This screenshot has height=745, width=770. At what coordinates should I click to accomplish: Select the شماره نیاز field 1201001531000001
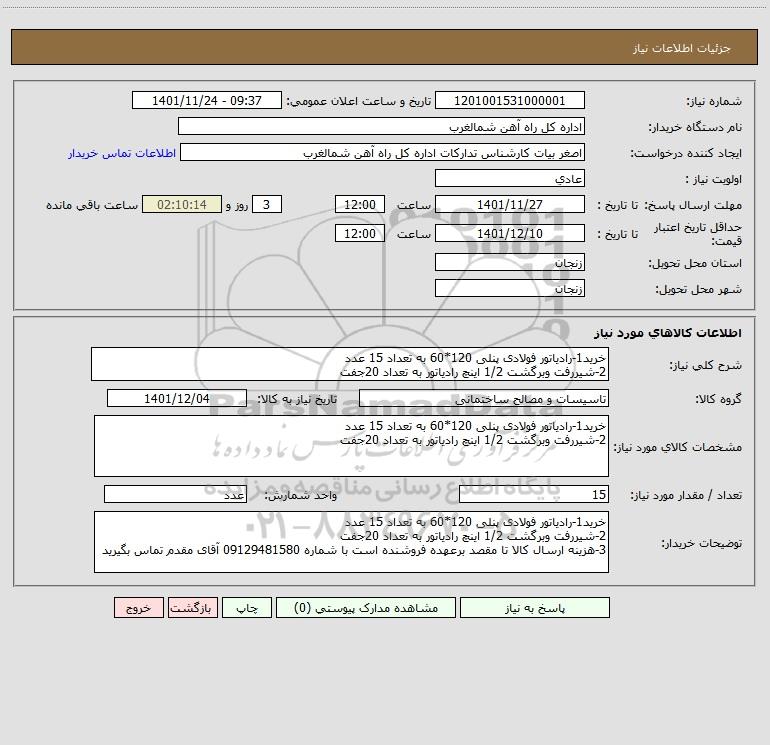[510, 101]
